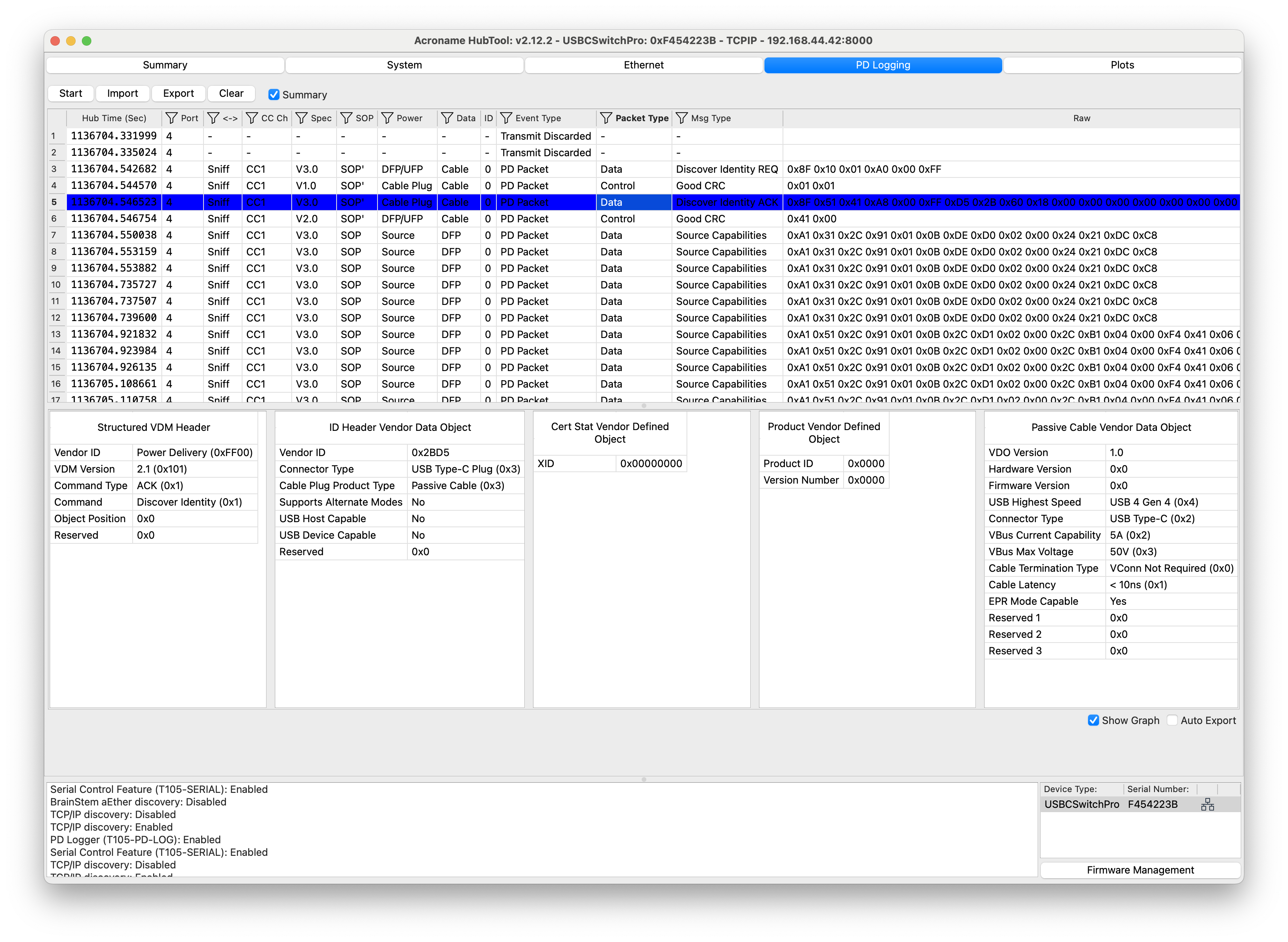
Task: Click the Port column filter icon
Action: point(171,118)
